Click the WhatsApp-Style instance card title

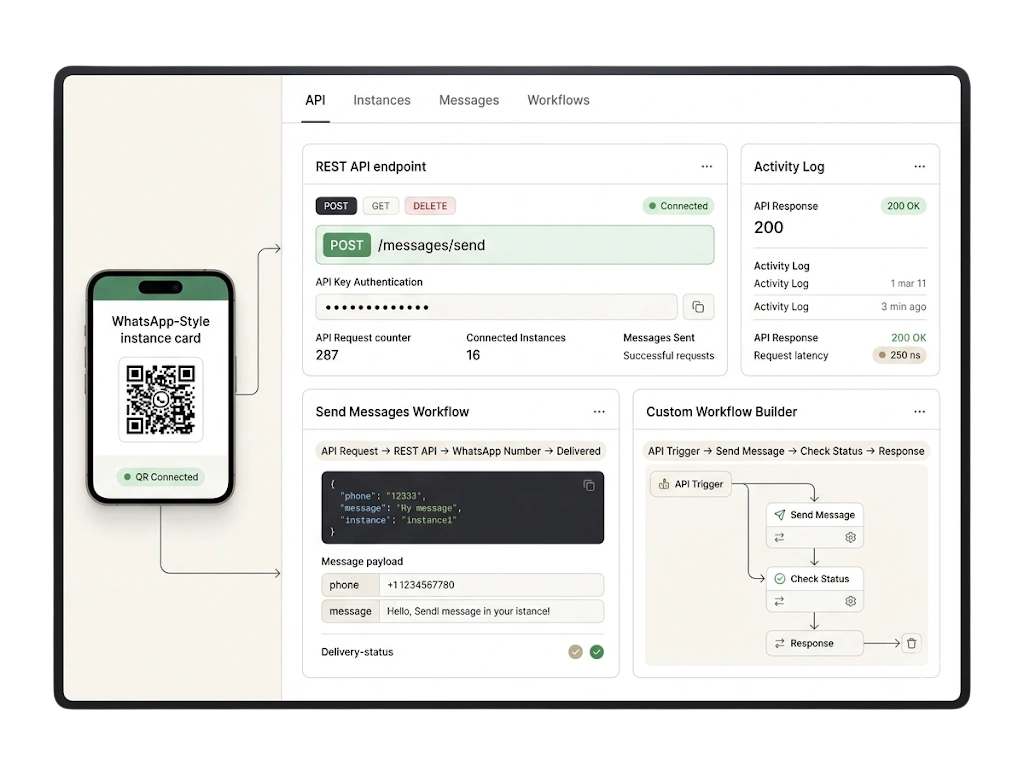pos(161,330)
